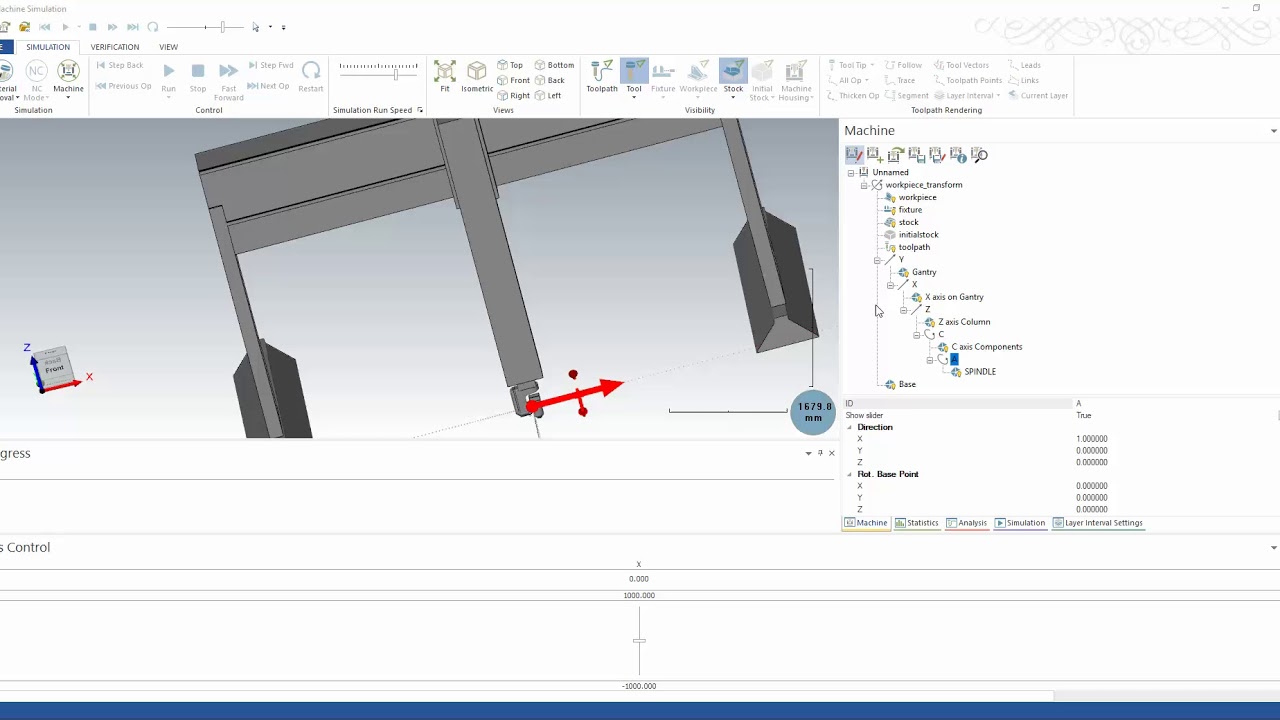Select the Base tree item
The image size is (1280, 720).
pyautogui.click(x=907, y=384)
